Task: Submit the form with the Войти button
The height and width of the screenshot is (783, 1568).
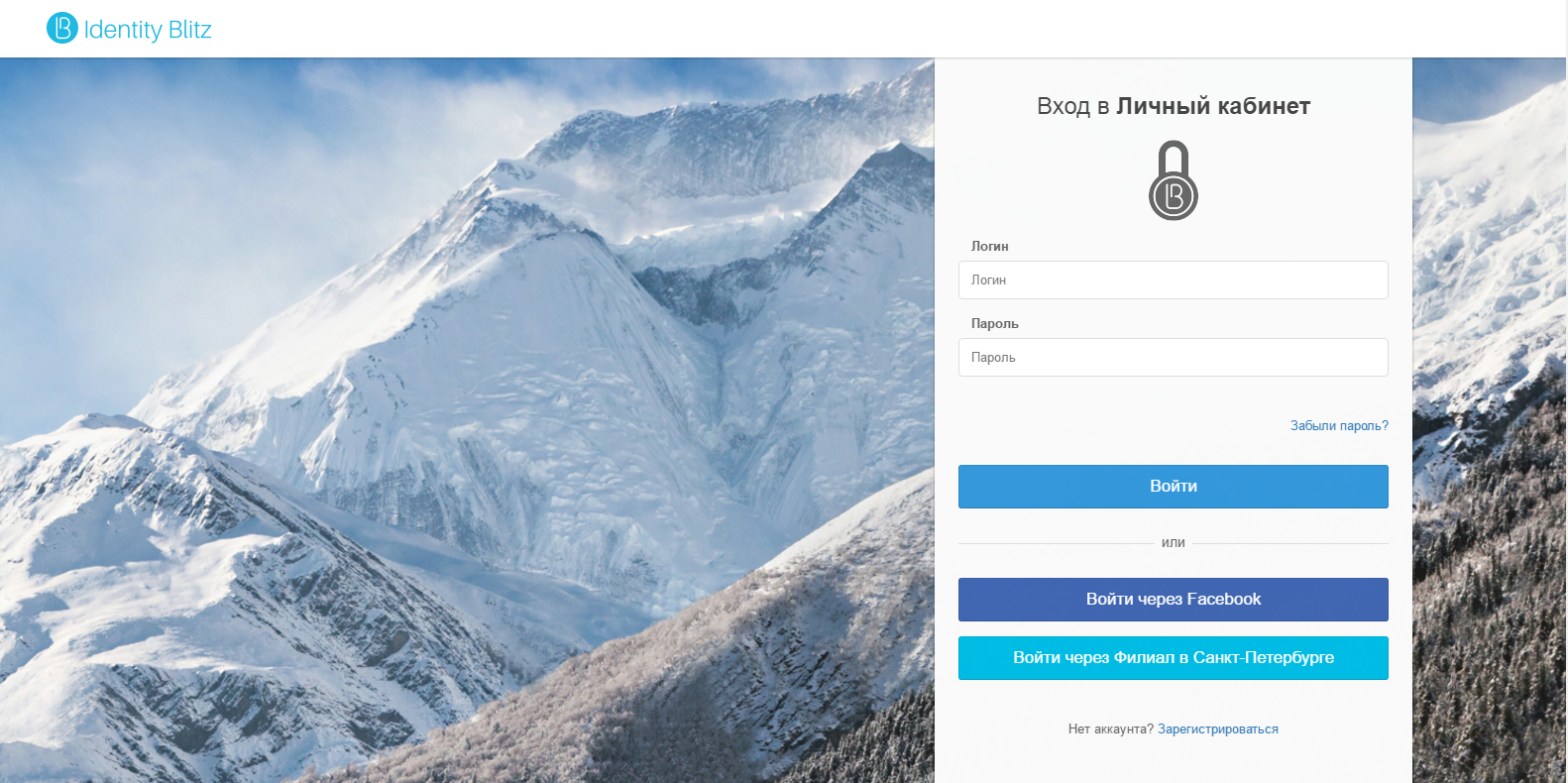Action: 1174,487
